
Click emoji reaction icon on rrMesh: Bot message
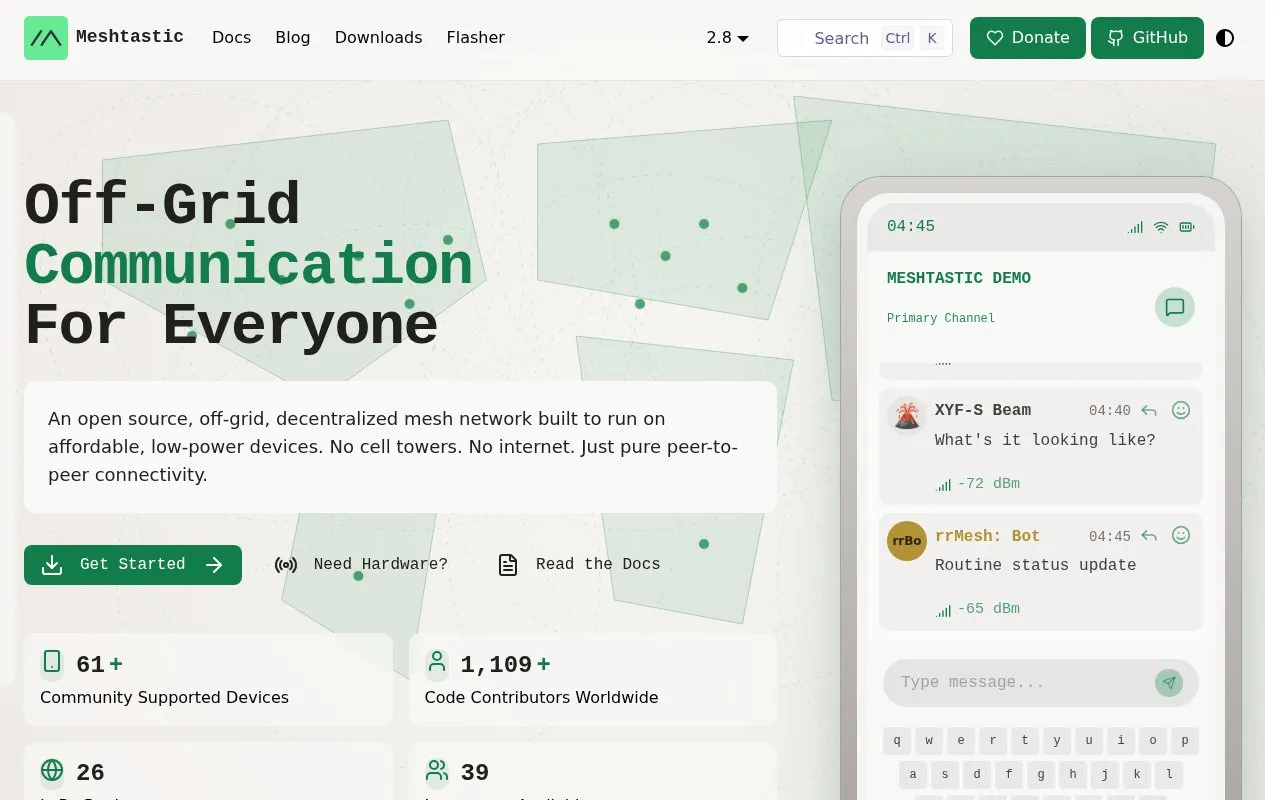point(1181,535)
